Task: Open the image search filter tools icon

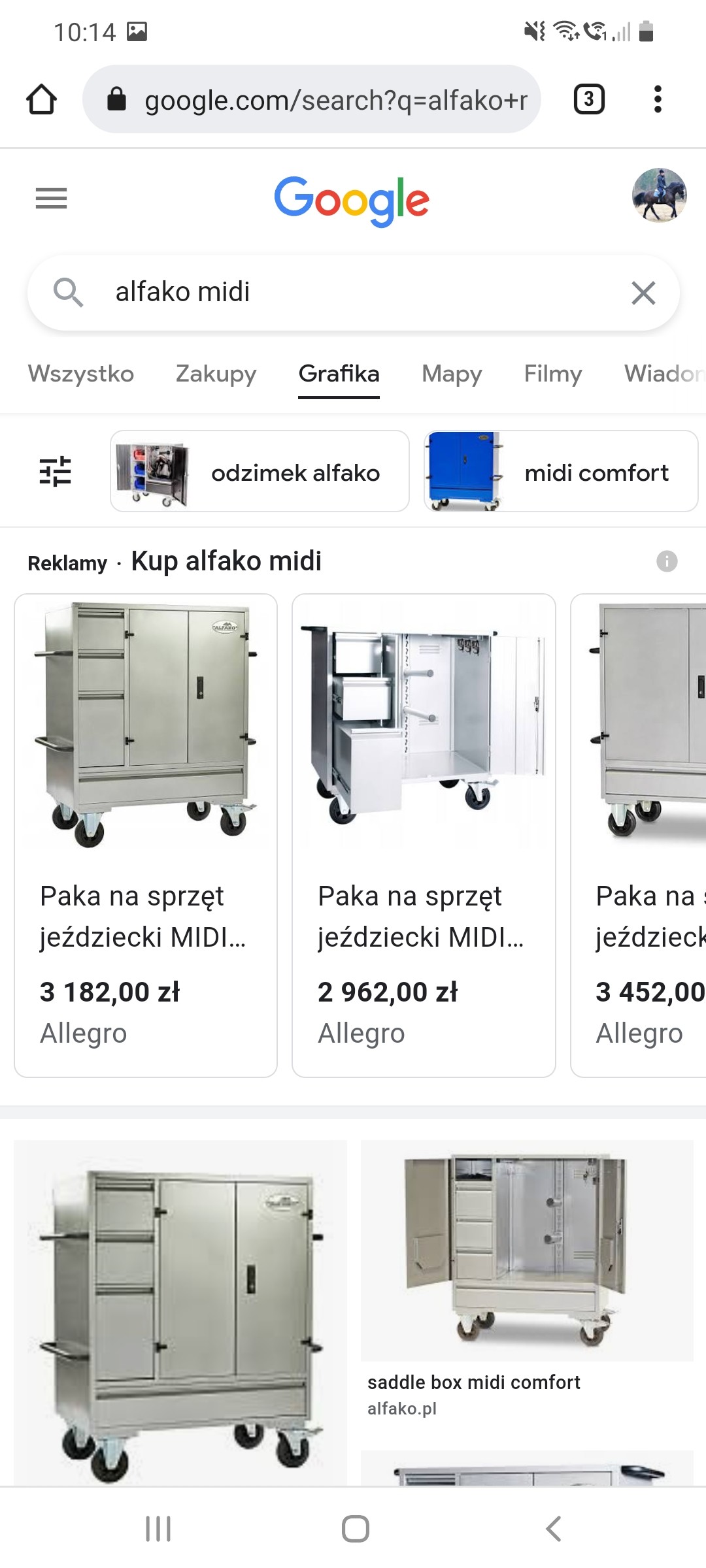Action: click(x=55, y=471)
